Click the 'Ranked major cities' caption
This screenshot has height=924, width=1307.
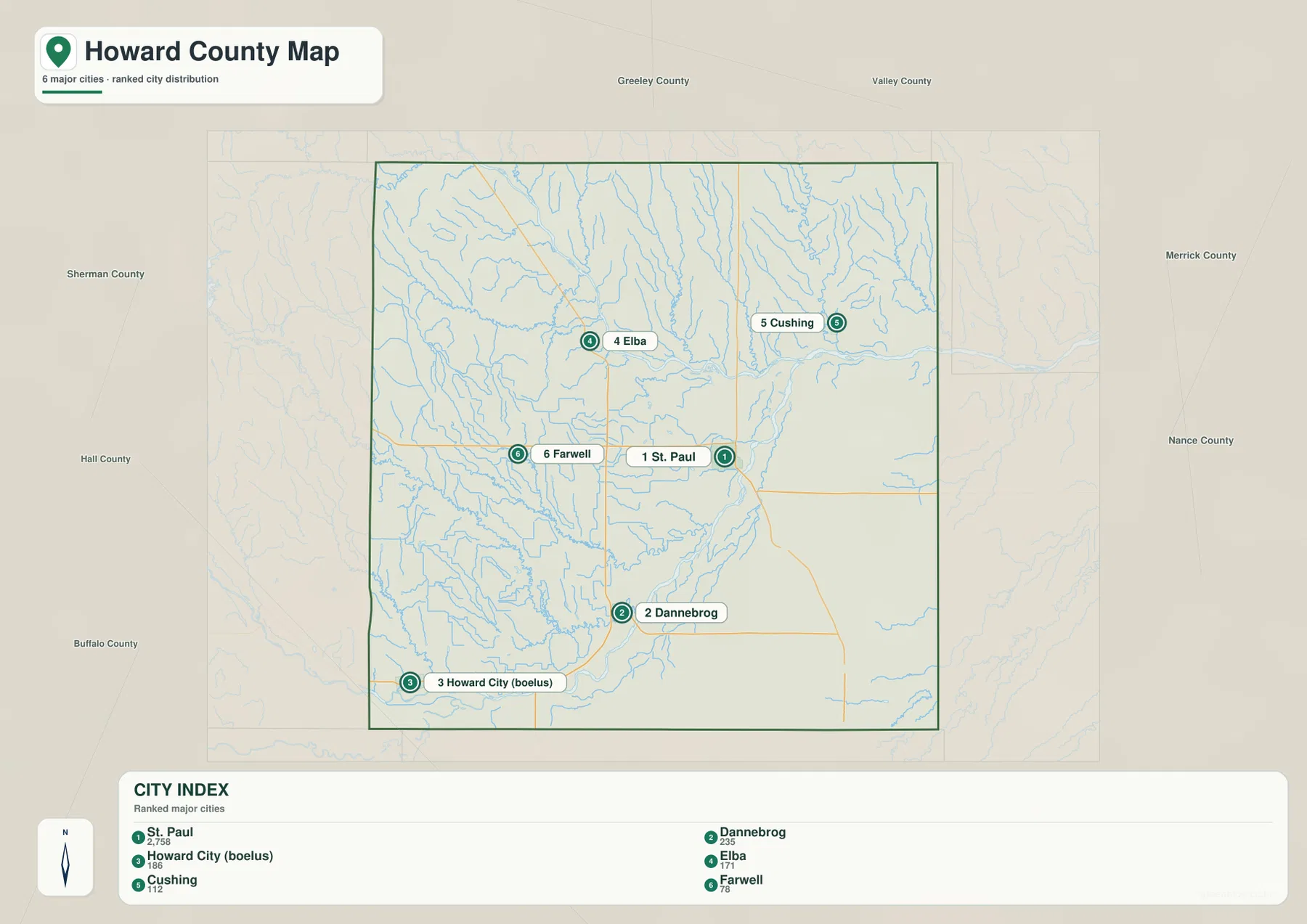179,809
